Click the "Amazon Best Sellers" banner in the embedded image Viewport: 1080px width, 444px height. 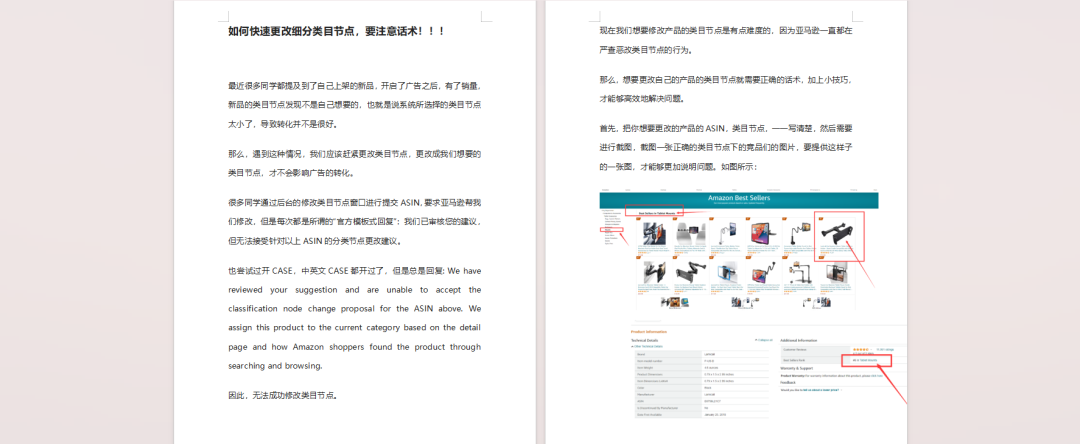tap(738, 200)
